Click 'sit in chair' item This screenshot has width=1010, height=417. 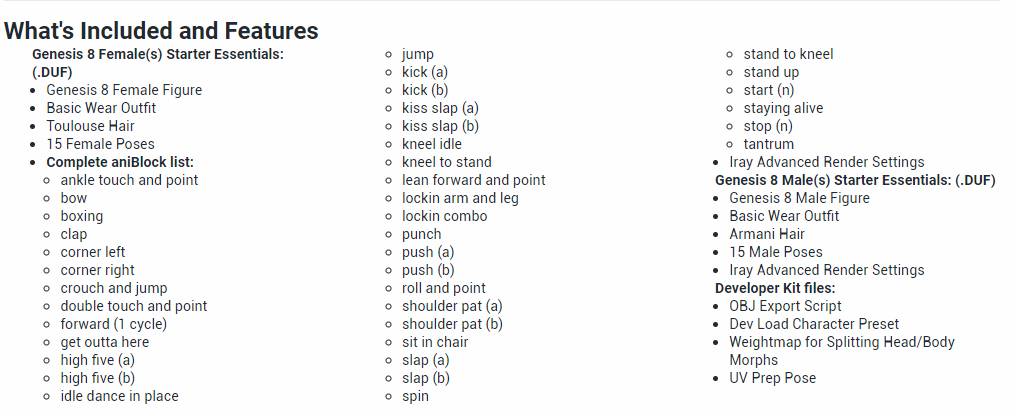435,342
